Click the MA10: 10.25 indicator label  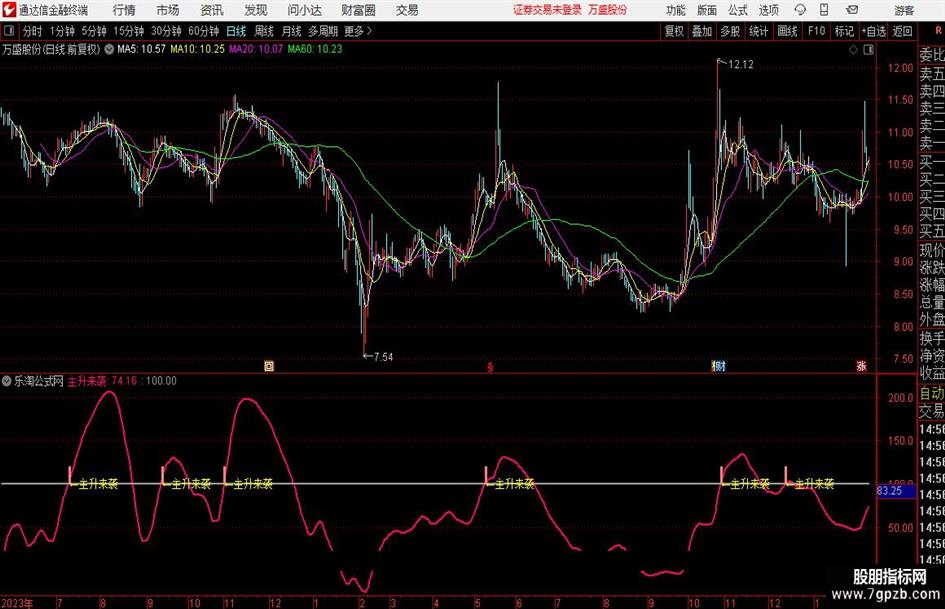tap(197, 49)
